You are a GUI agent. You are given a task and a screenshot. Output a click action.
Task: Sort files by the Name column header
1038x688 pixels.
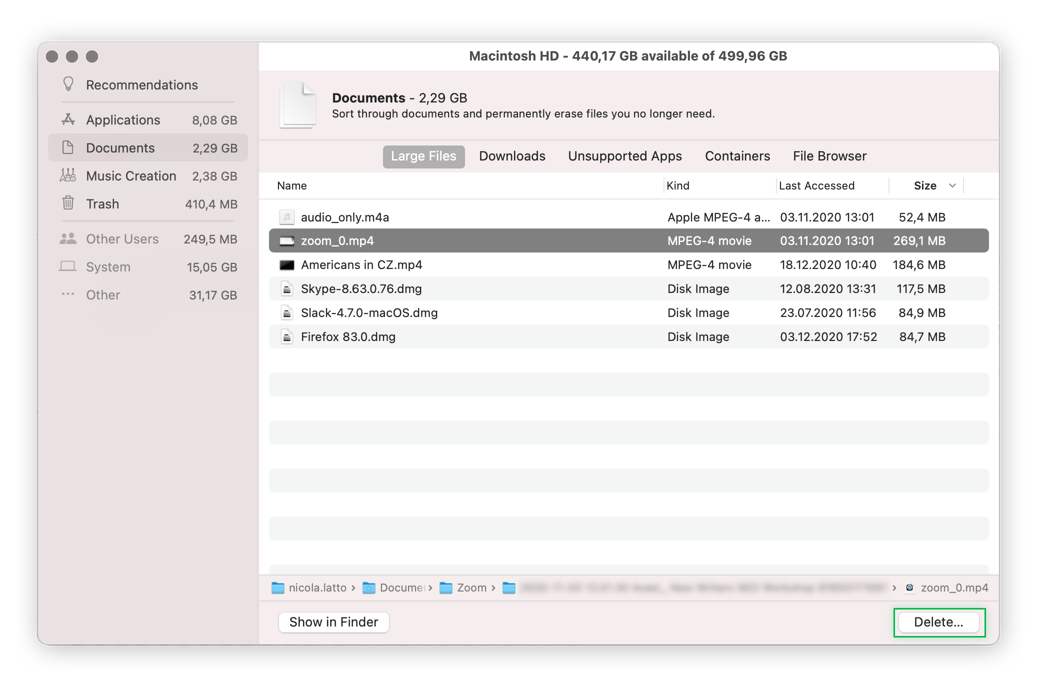(x=290, y=185)
